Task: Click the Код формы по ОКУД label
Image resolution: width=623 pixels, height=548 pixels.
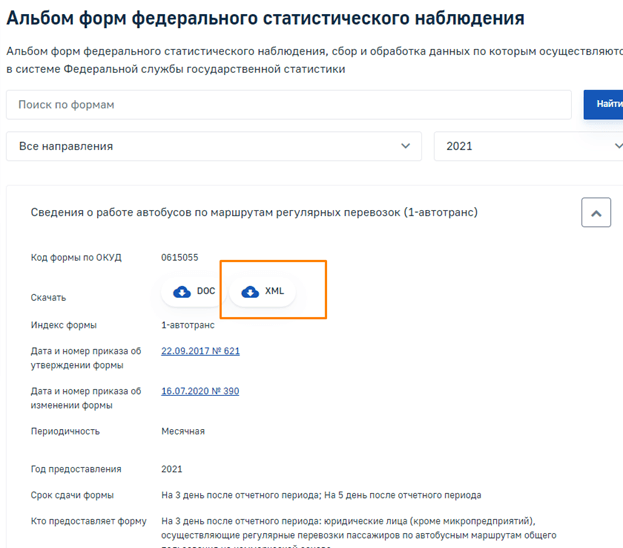Action: (x=76, y=258)
